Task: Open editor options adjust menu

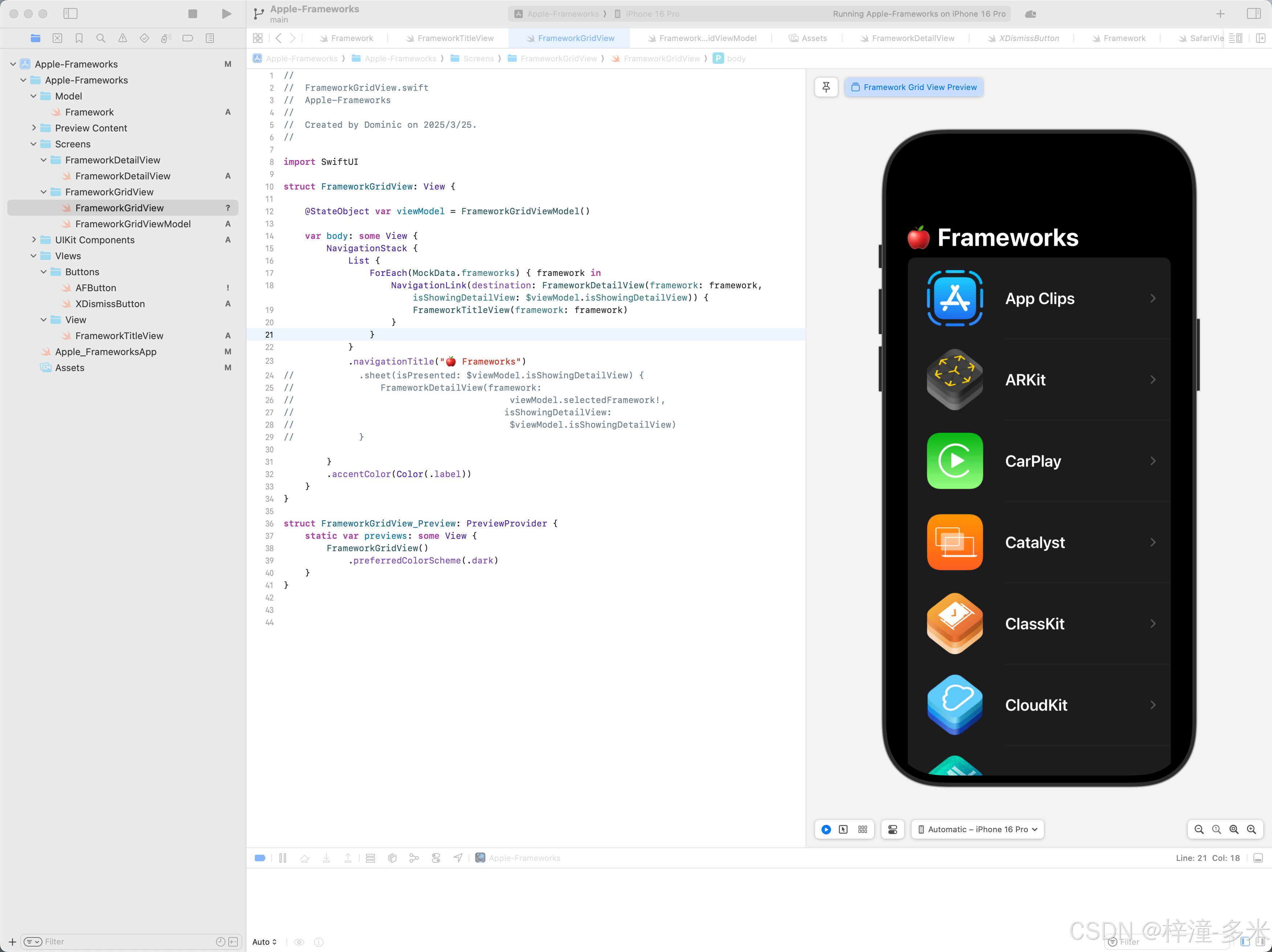Action: pos(1235,38)
